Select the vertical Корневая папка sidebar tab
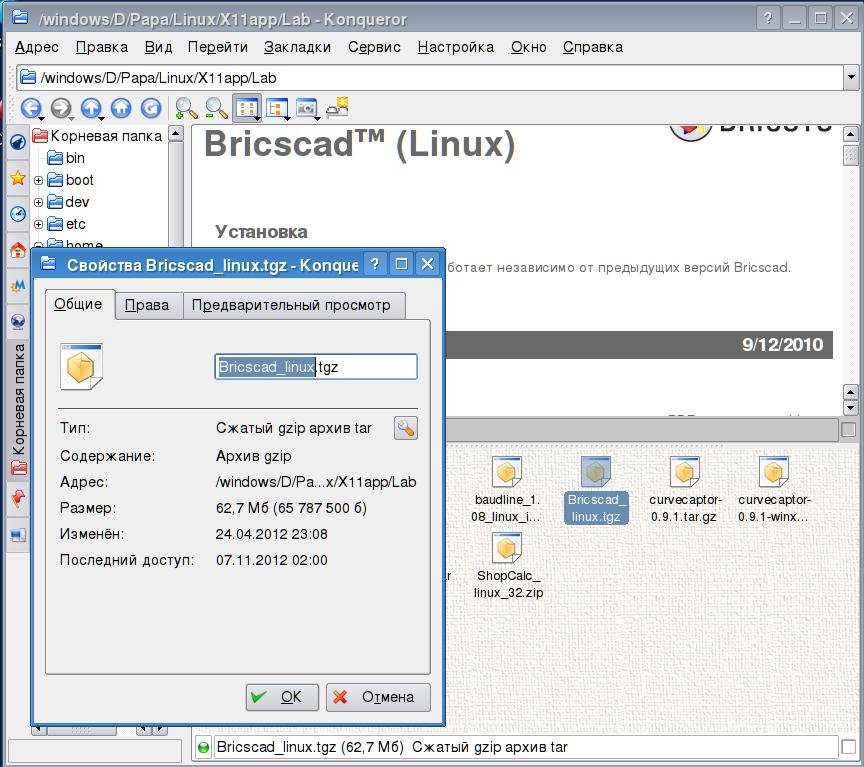This screenshot has width=864, height=767. (x=18, y=410)
